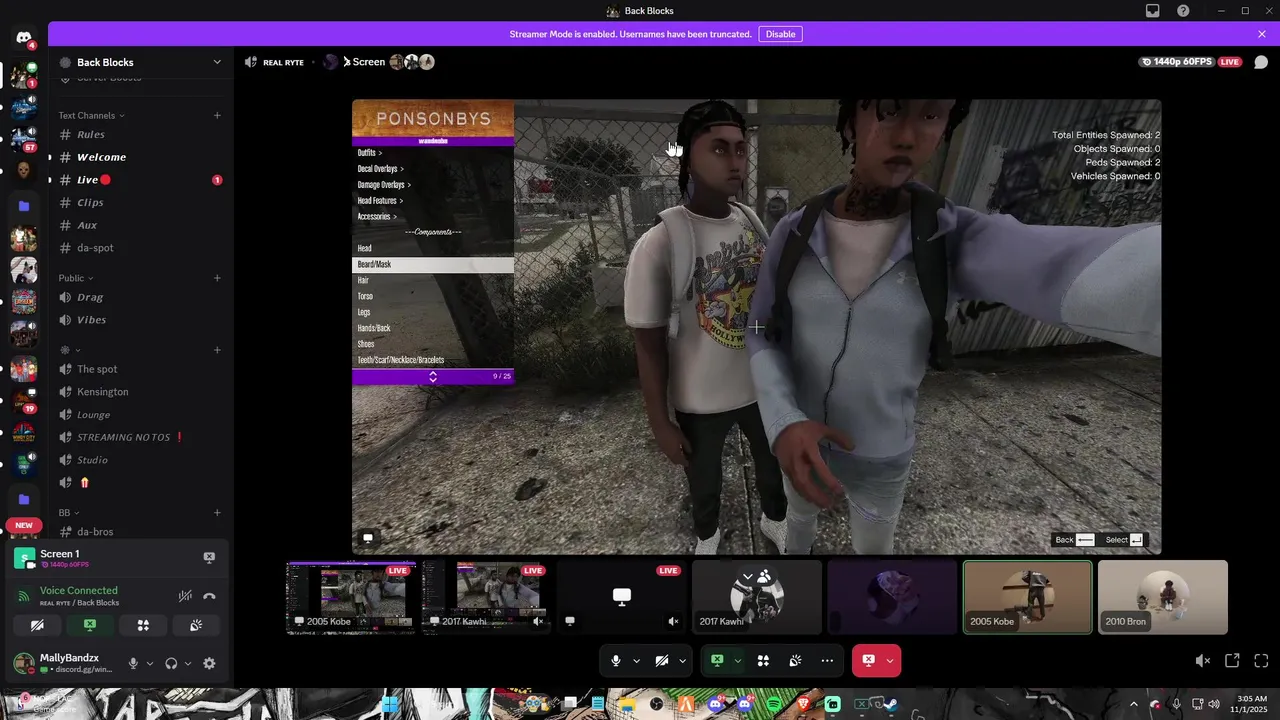Open the Clips text channel
This screenshot has width=1280, height=720.
pyautogui.click(x=140, y=203)
